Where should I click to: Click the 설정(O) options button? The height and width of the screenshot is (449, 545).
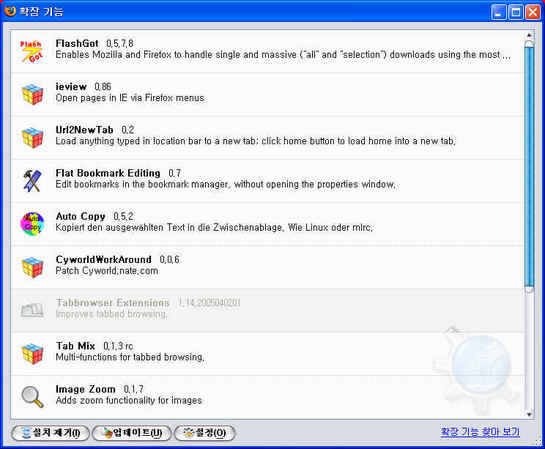point(205,433)
